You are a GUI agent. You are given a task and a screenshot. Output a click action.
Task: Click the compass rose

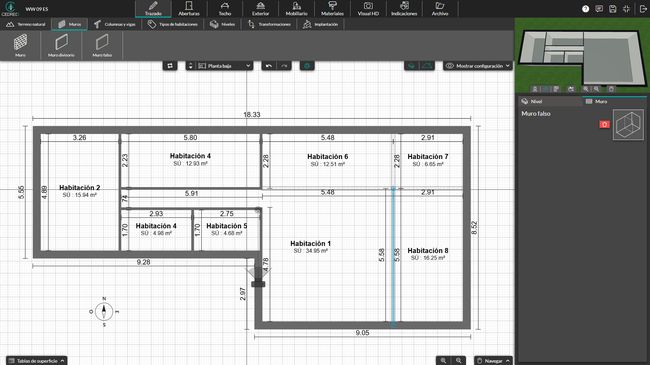click(104, 311)
